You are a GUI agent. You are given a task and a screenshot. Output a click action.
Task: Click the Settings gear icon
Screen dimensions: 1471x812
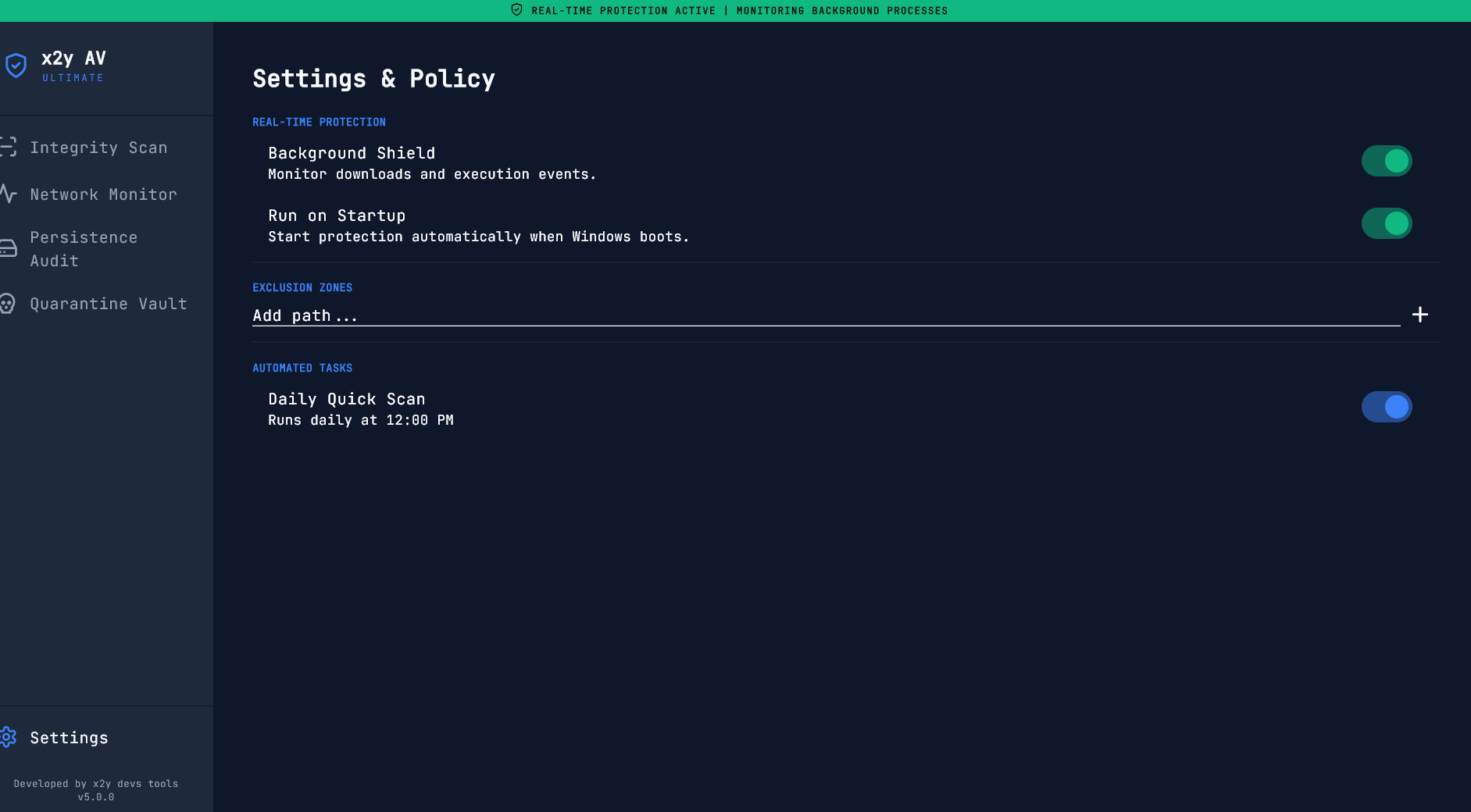pyautogui.click(x=9, y=737)
